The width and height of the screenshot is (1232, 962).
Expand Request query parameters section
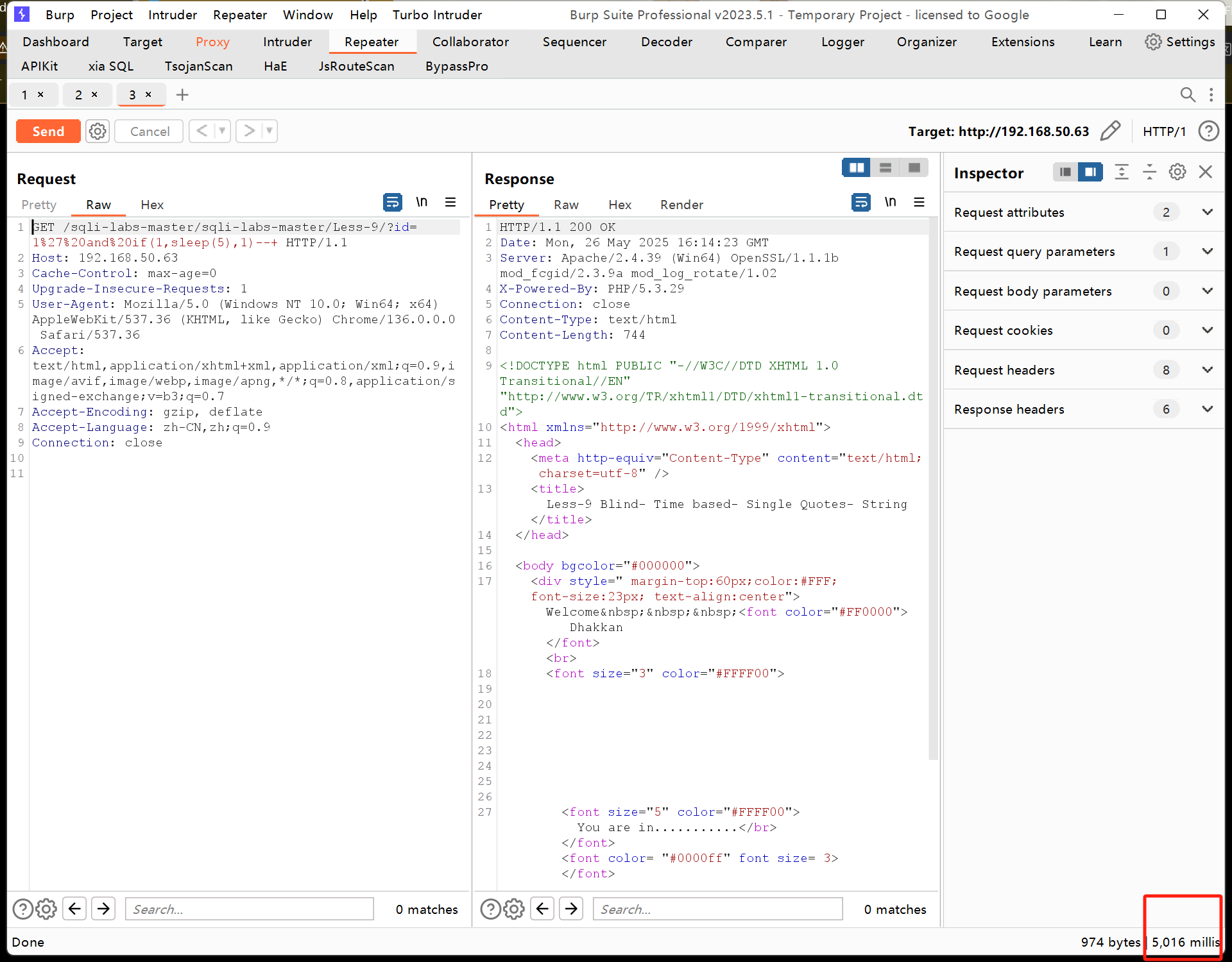pos(1207,251)
